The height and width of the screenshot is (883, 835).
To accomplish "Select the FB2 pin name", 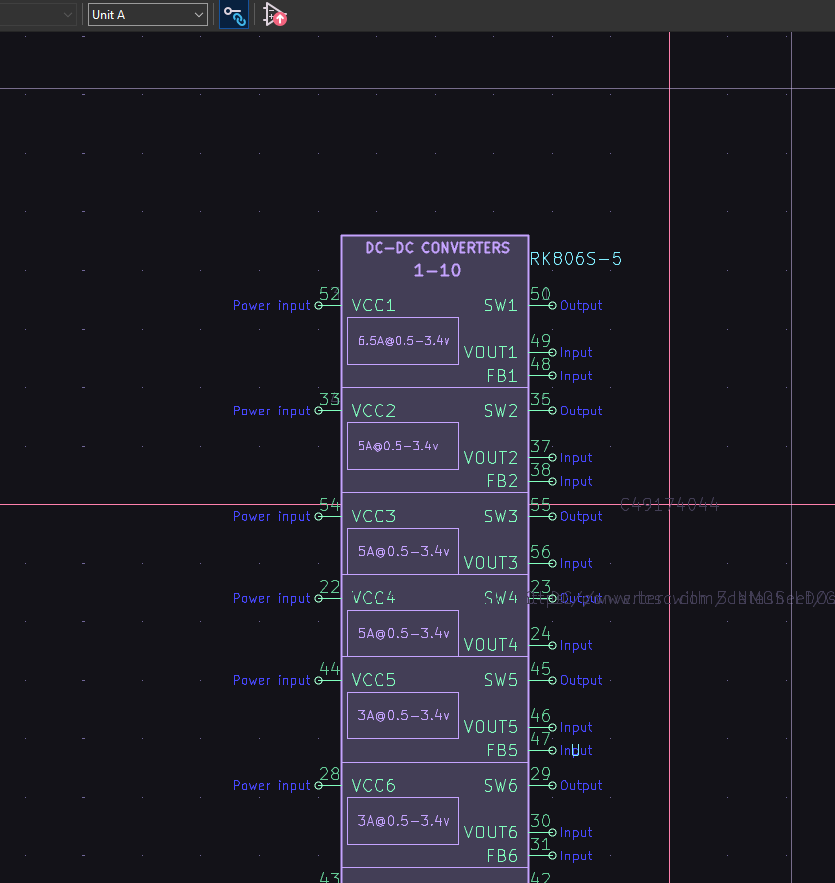I will [x=502, y=481].
